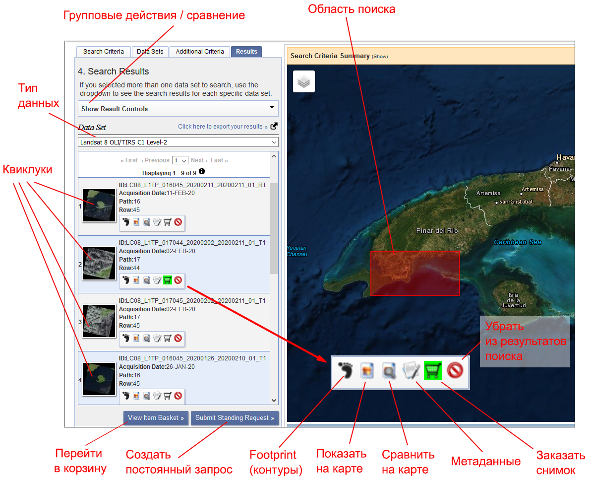Show the Search Criteria Summary details
This screenshot has height=485, width=592.
click(x=380, y=57)
